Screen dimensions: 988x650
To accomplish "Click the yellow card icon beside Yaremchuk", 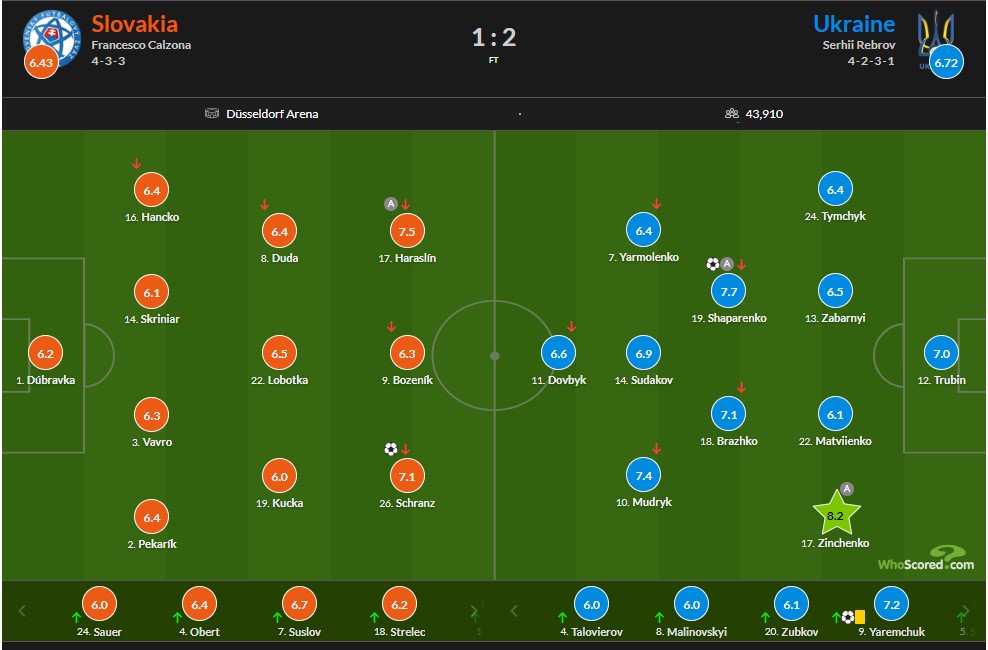I will (860, 617).
